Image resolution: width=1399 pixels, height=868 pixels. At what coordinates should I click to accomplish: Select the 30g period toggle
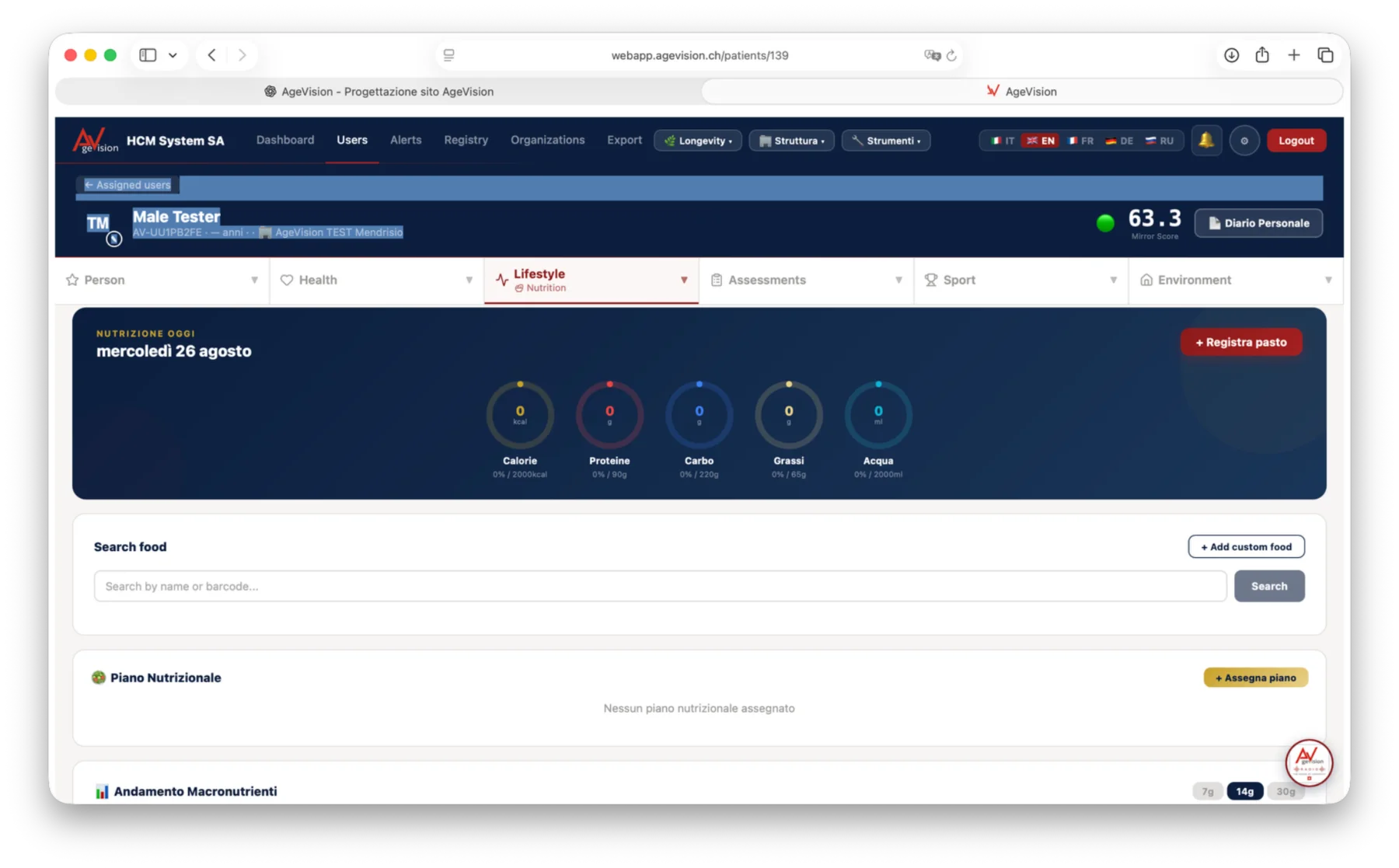(x=1286, y=791)
